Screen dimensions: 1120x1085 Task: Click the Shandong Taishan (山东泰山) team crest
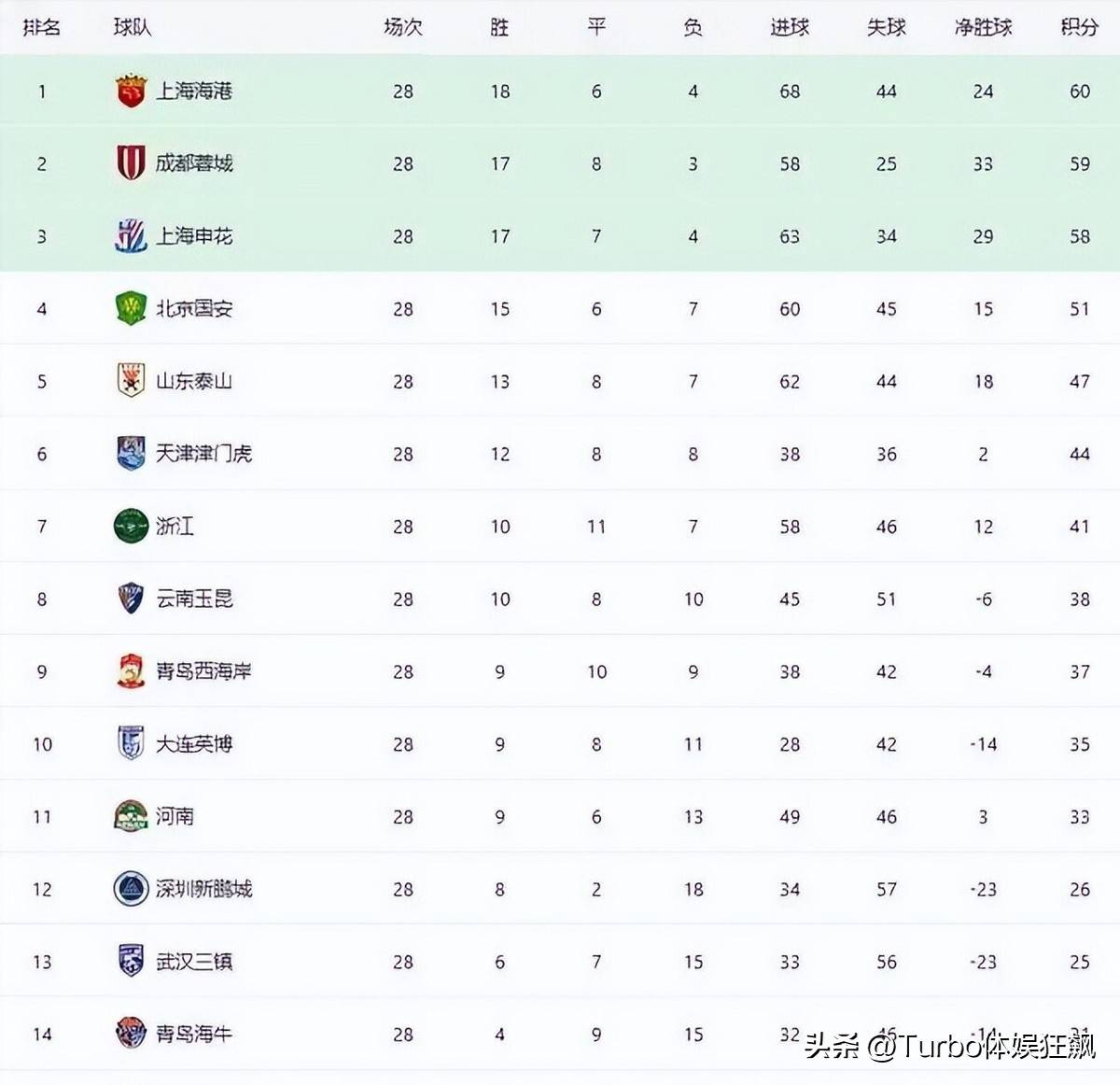131,381
